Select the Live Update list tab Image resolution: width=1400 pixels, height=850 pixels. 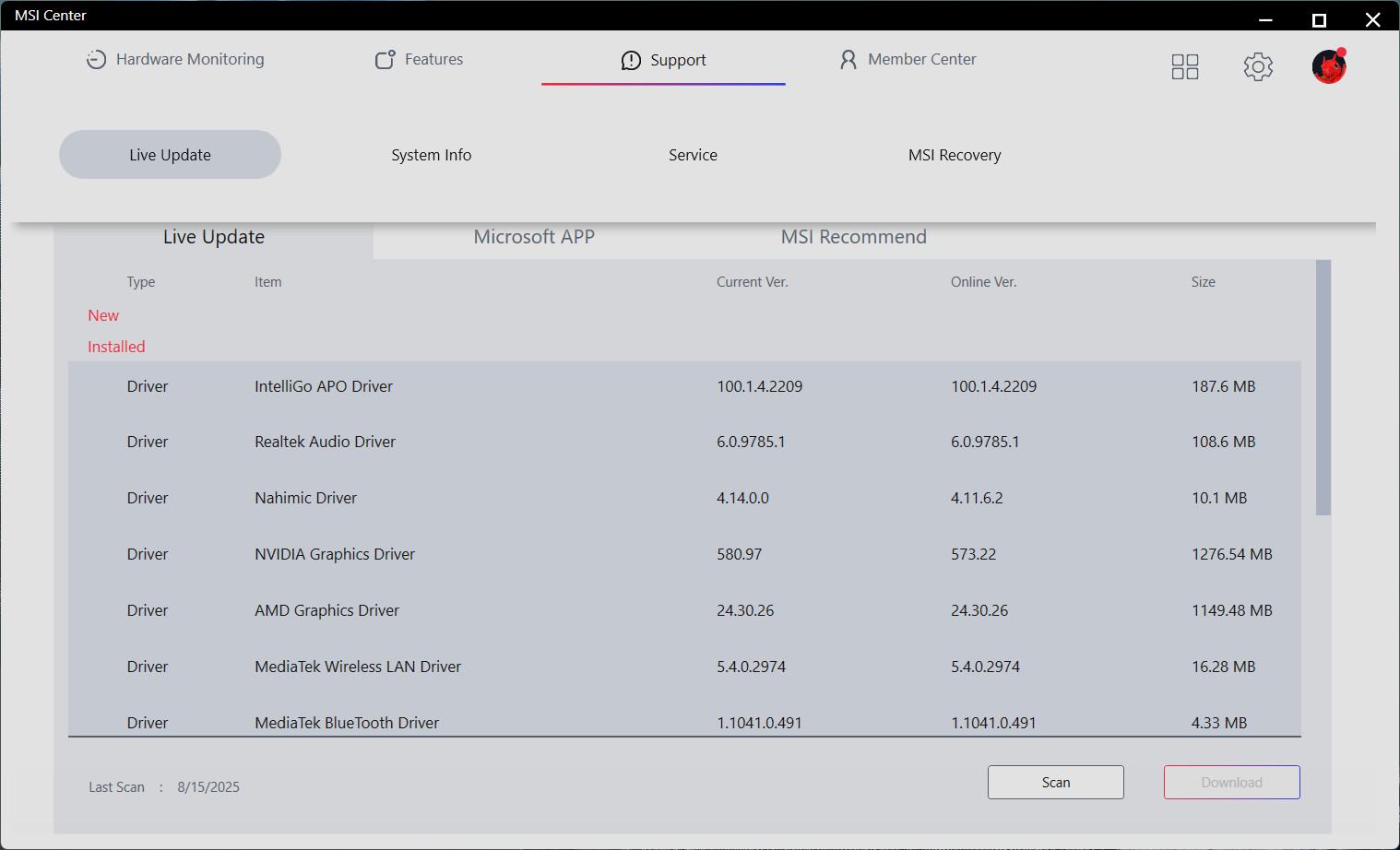click(x=214, y=237)
